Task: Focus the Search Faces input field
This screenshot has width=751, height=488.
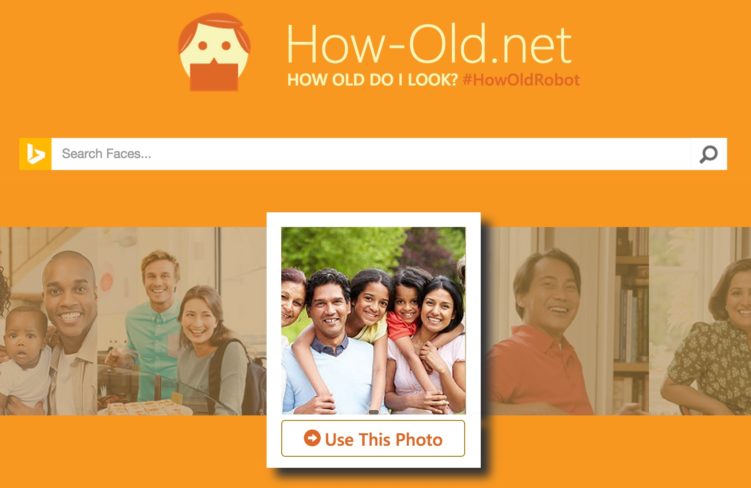Action: [371, 154]
